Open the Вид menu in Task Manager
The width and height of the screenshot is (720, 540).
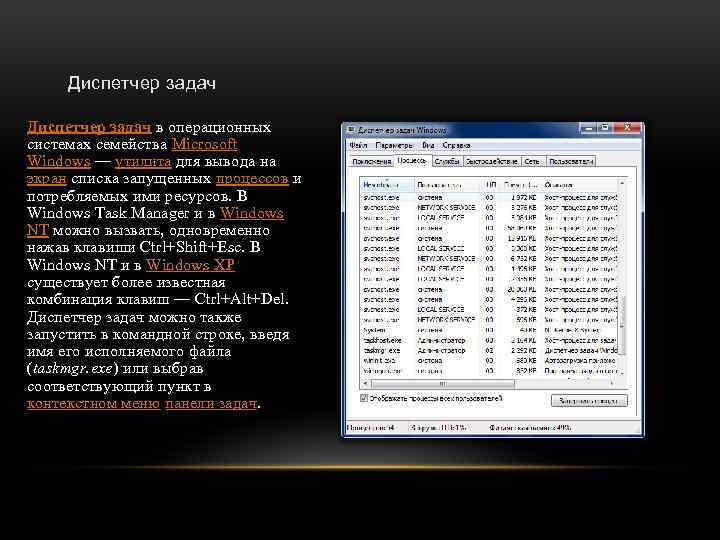tap(428, 145)
